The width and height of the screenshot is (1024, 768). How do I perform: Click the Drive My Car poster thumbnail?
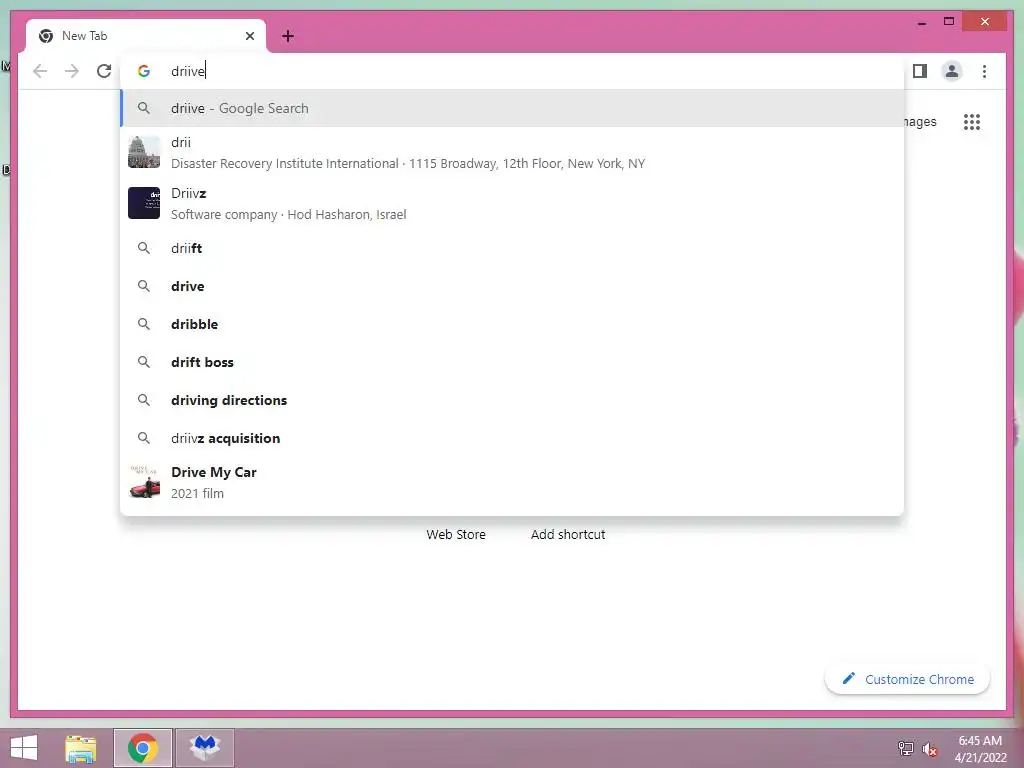(144, 482)
